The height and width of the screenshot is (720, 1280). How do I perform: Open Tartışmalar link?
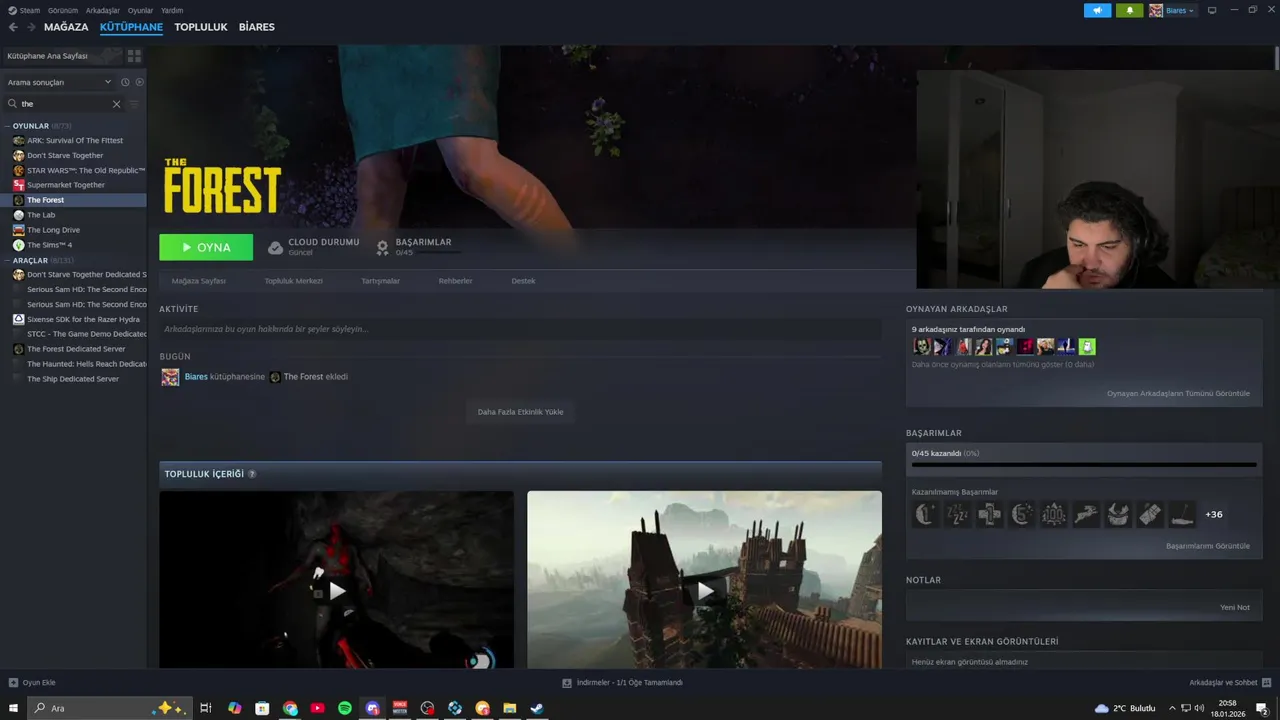click(x=380, y=281)
